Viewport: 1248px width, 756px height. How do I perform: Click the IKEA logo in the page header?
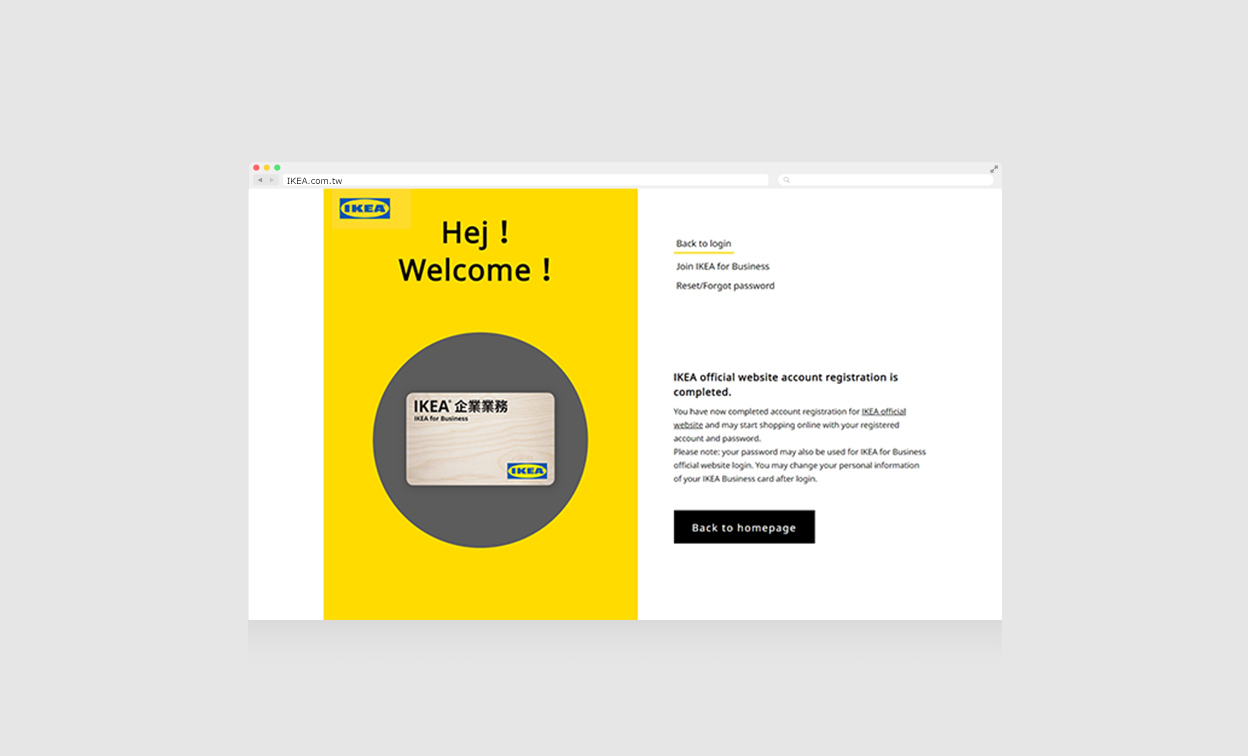click(365, 208)
